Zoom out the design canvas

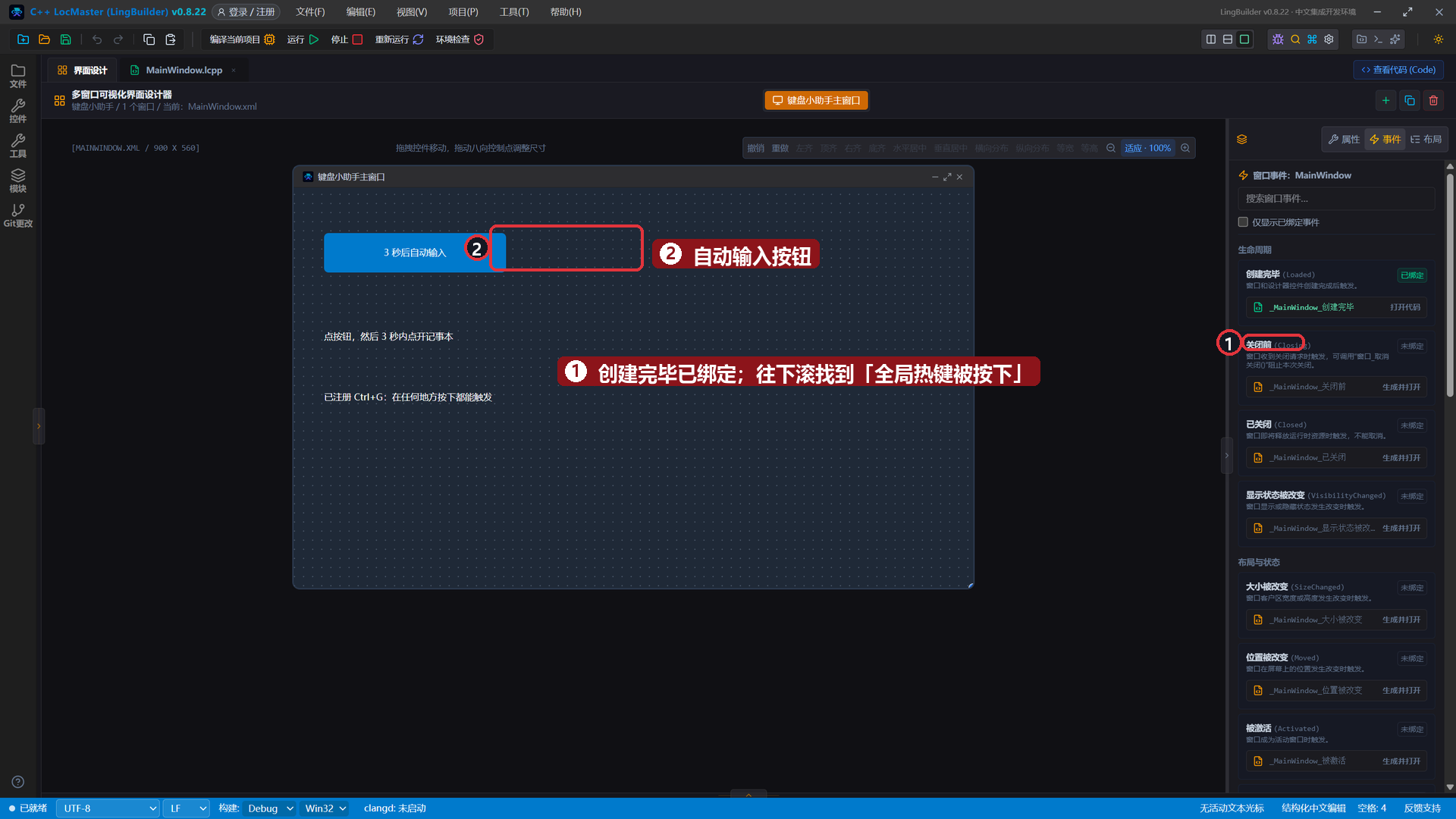click(x=1111, y=148)
